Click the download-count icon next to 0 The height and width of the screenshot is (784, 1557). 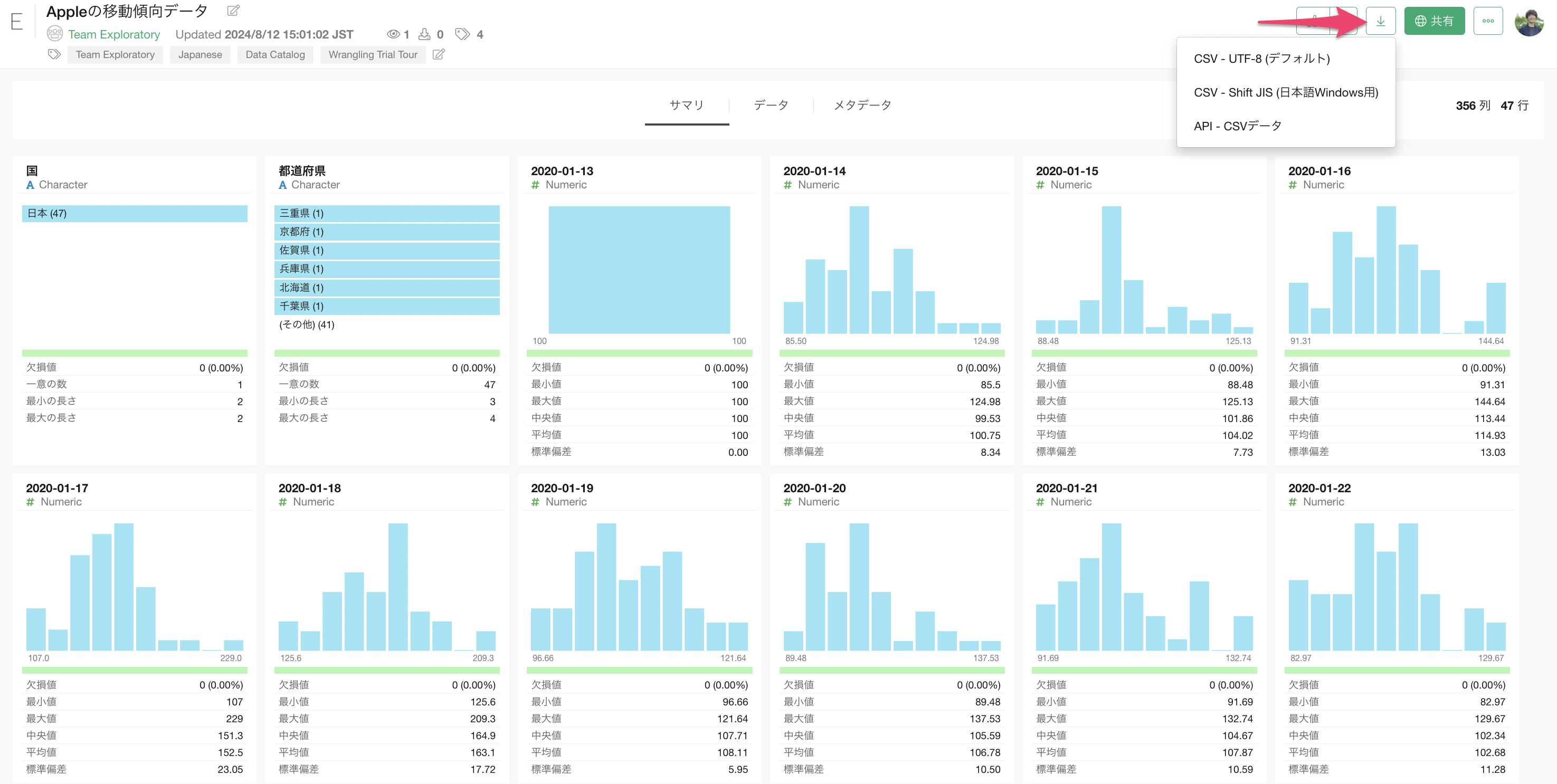click(424, 34)
